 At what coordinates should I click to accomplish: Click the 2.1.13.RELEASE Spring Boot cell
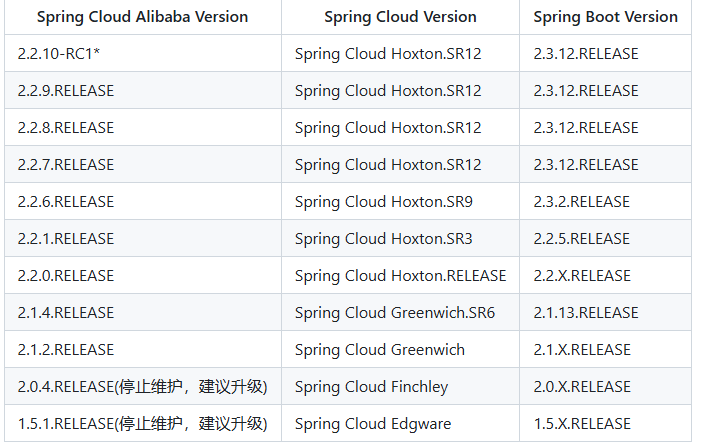coord(585,313)
